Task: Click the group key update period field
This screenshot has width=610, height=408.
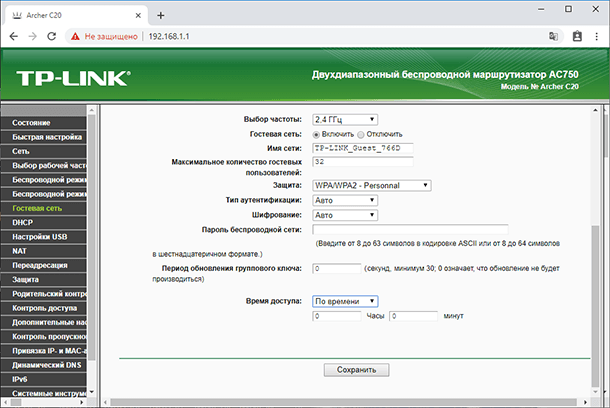Action: tap(337, 268)
